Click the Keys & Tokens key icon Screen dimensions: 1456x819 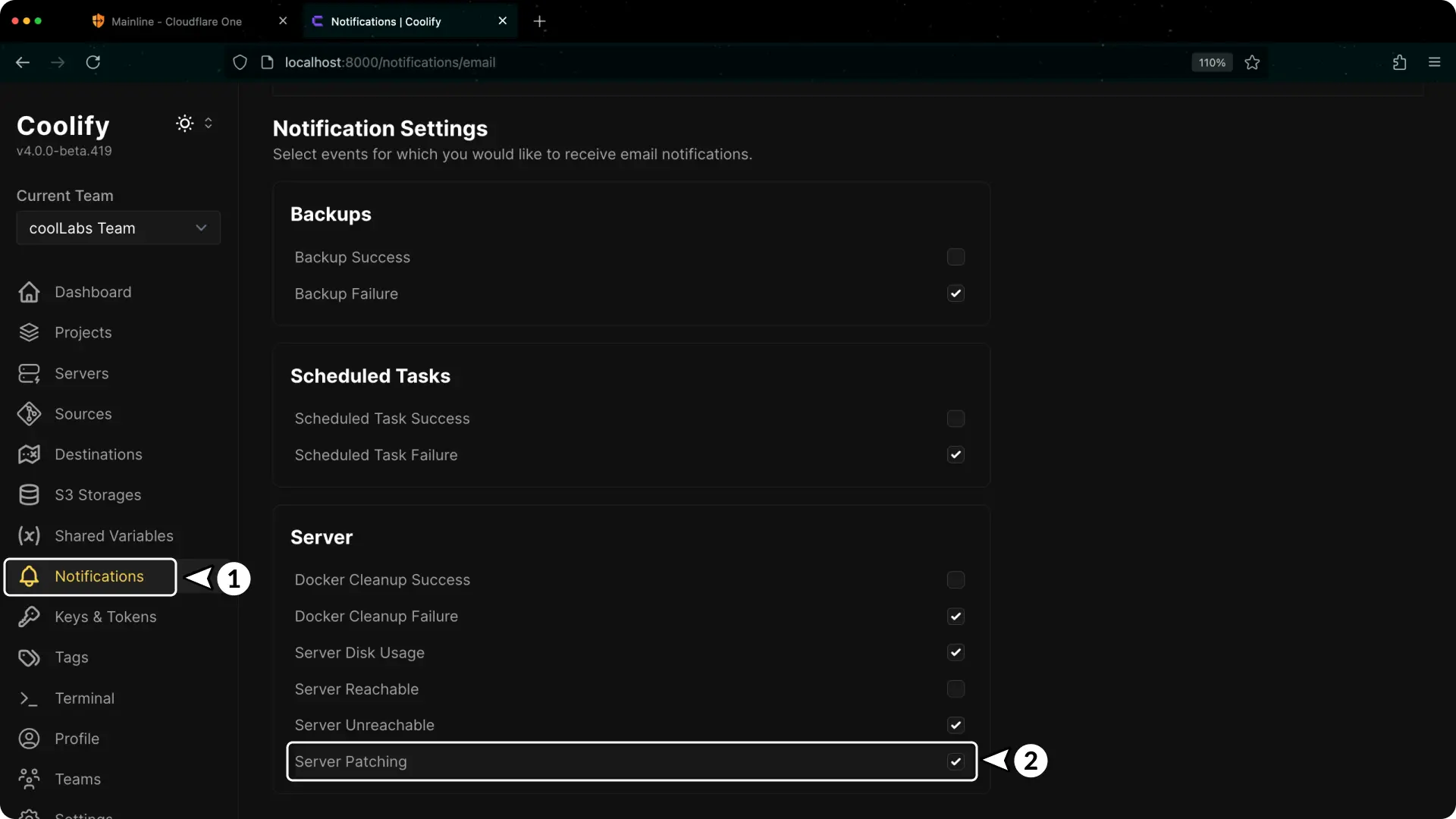[x=28, y=617]
